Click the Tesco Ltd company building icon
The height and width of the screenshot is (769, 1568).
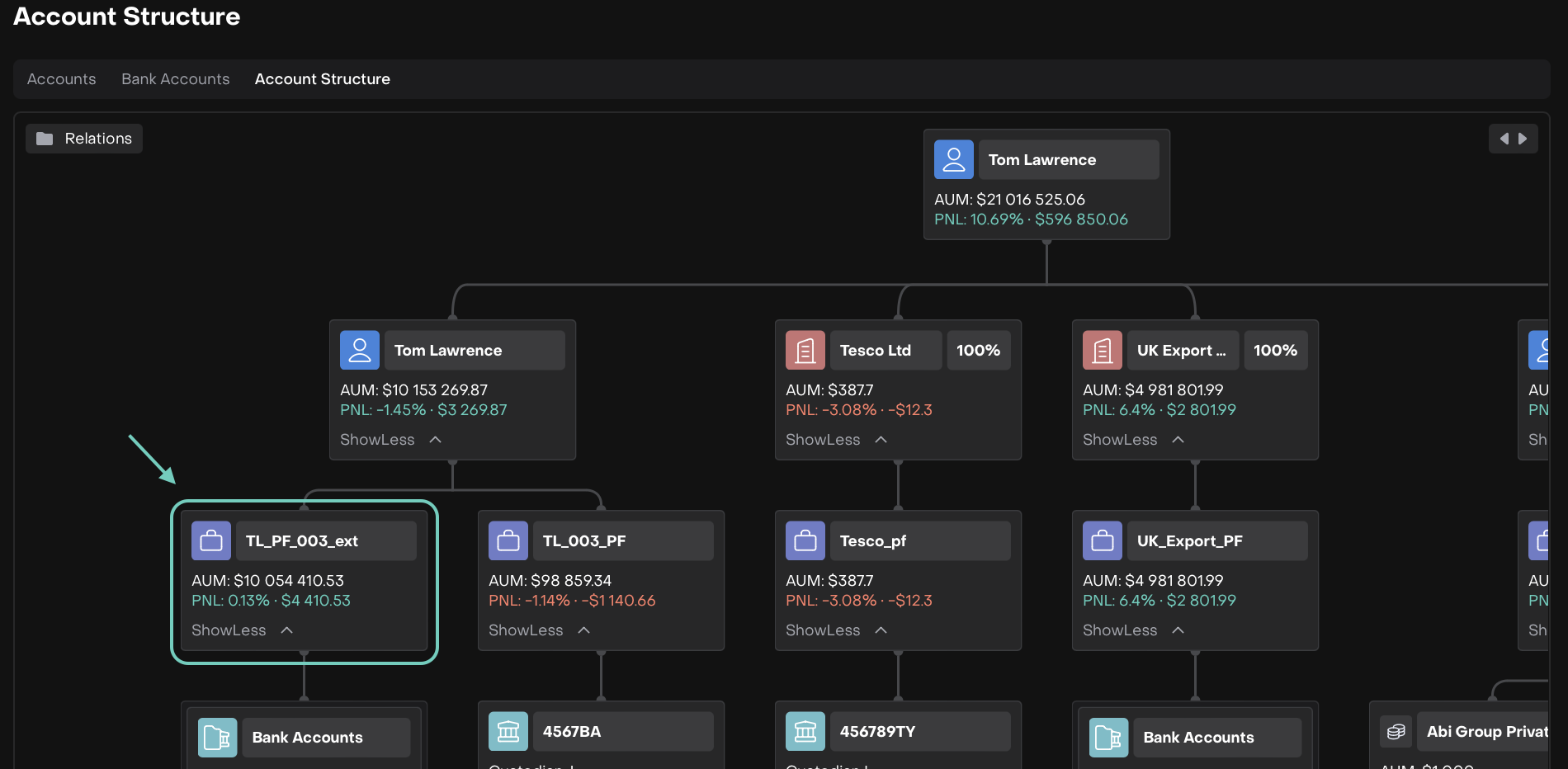[x=805, y=350]
